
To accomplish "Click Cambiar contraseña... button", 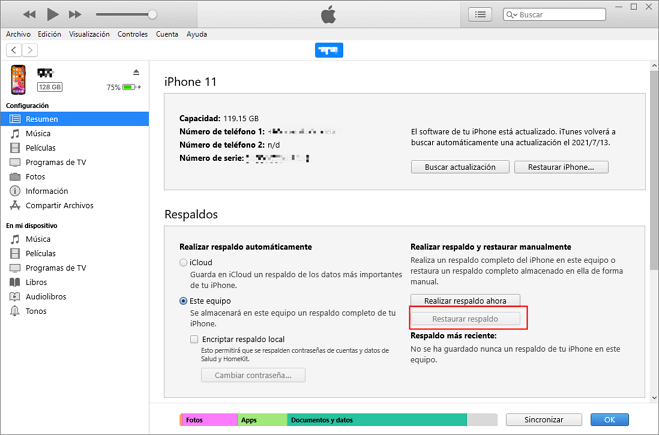I will point(253,375).
